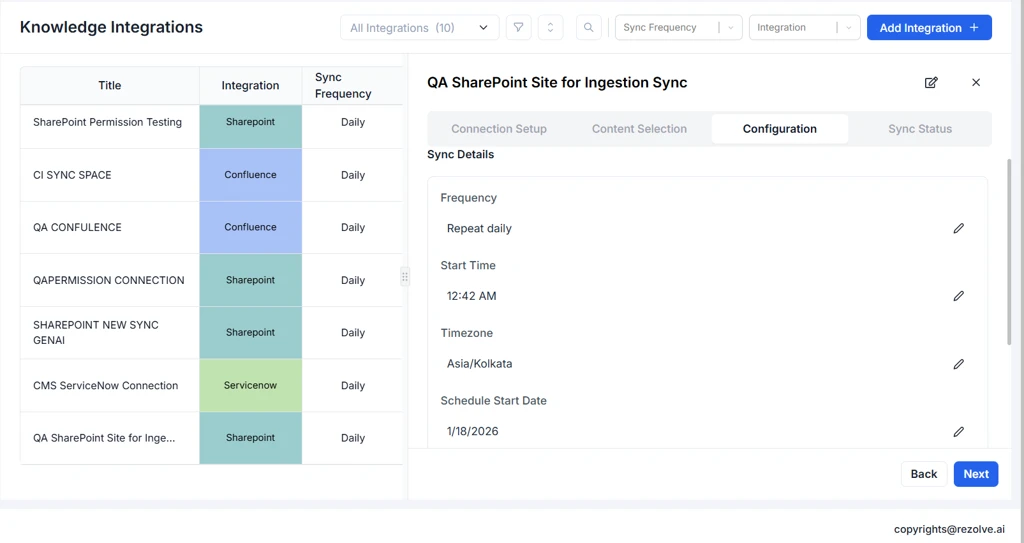Expand the Sync Frequency filter dropdown
The height and width of the screenshot is (543, 1024).
coord(730,28)
